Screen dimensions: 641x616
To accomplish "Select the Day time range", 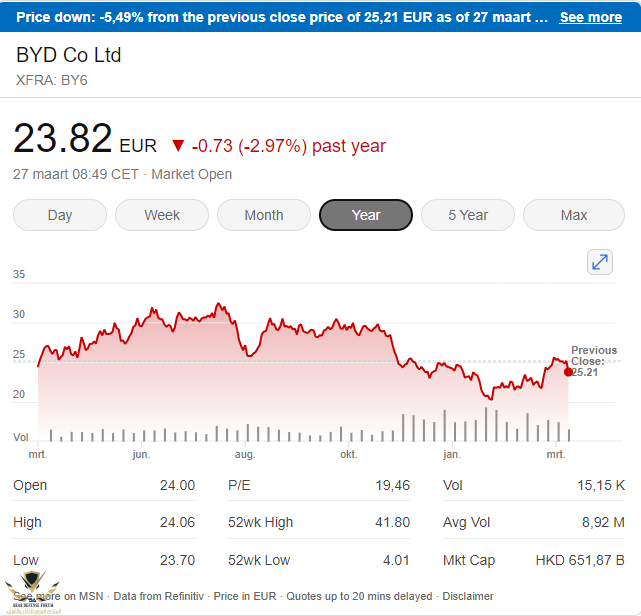I will click(x=60, y=215).
